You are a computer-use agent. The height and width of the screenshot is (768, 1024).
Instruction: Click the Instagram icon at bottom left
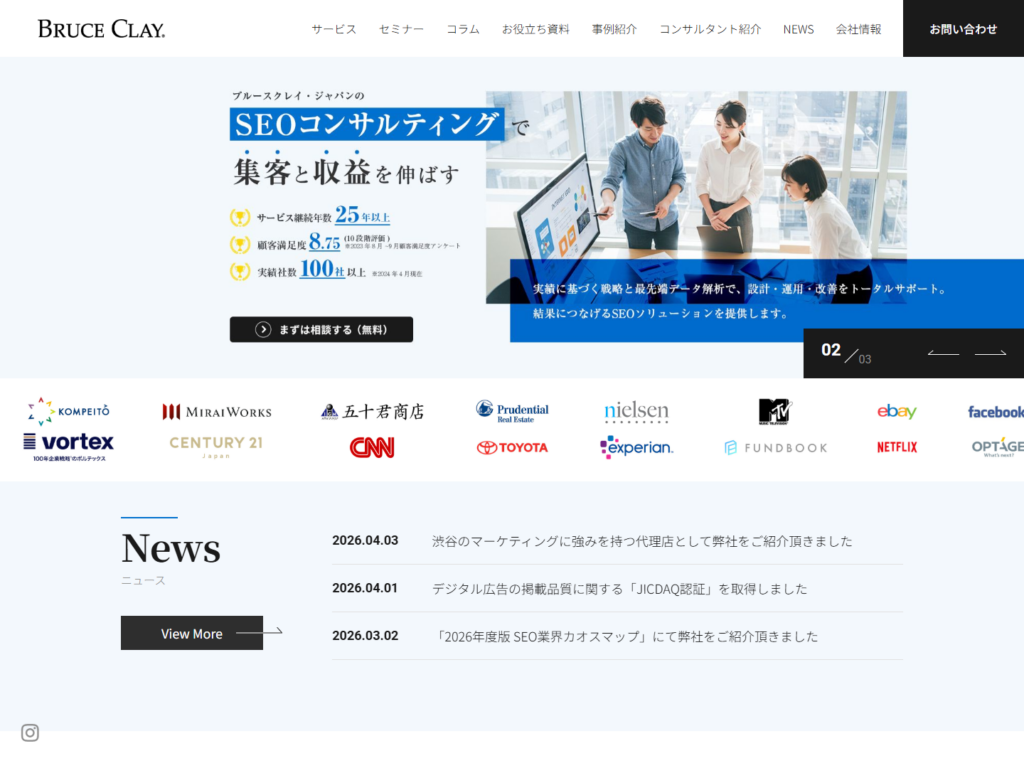click(x=30, y=733)
